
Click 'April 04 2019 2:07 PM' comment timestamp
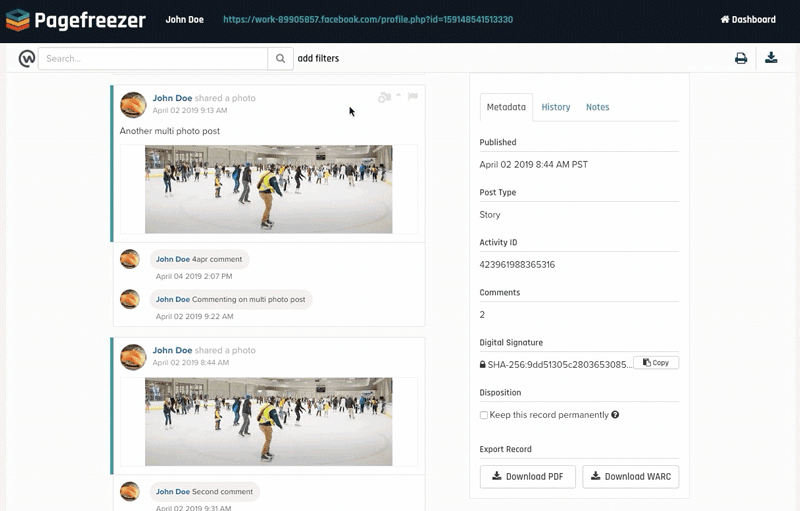tap(194, 276)
